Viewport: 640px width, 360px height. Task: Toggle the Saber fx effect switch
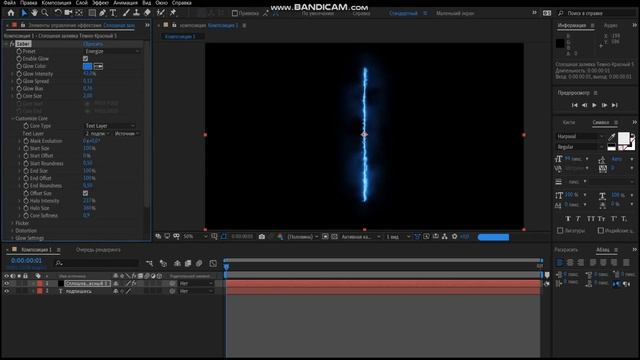coord(12,44)
